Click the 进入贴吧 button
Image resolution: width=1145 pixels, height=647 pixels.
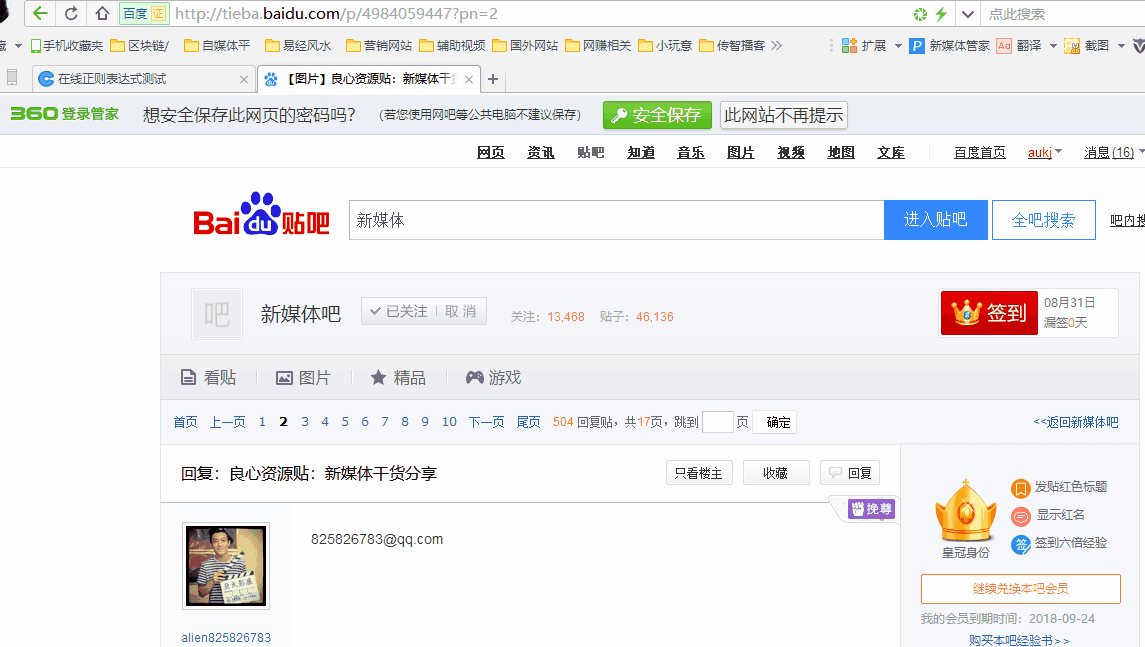(935, 220)
